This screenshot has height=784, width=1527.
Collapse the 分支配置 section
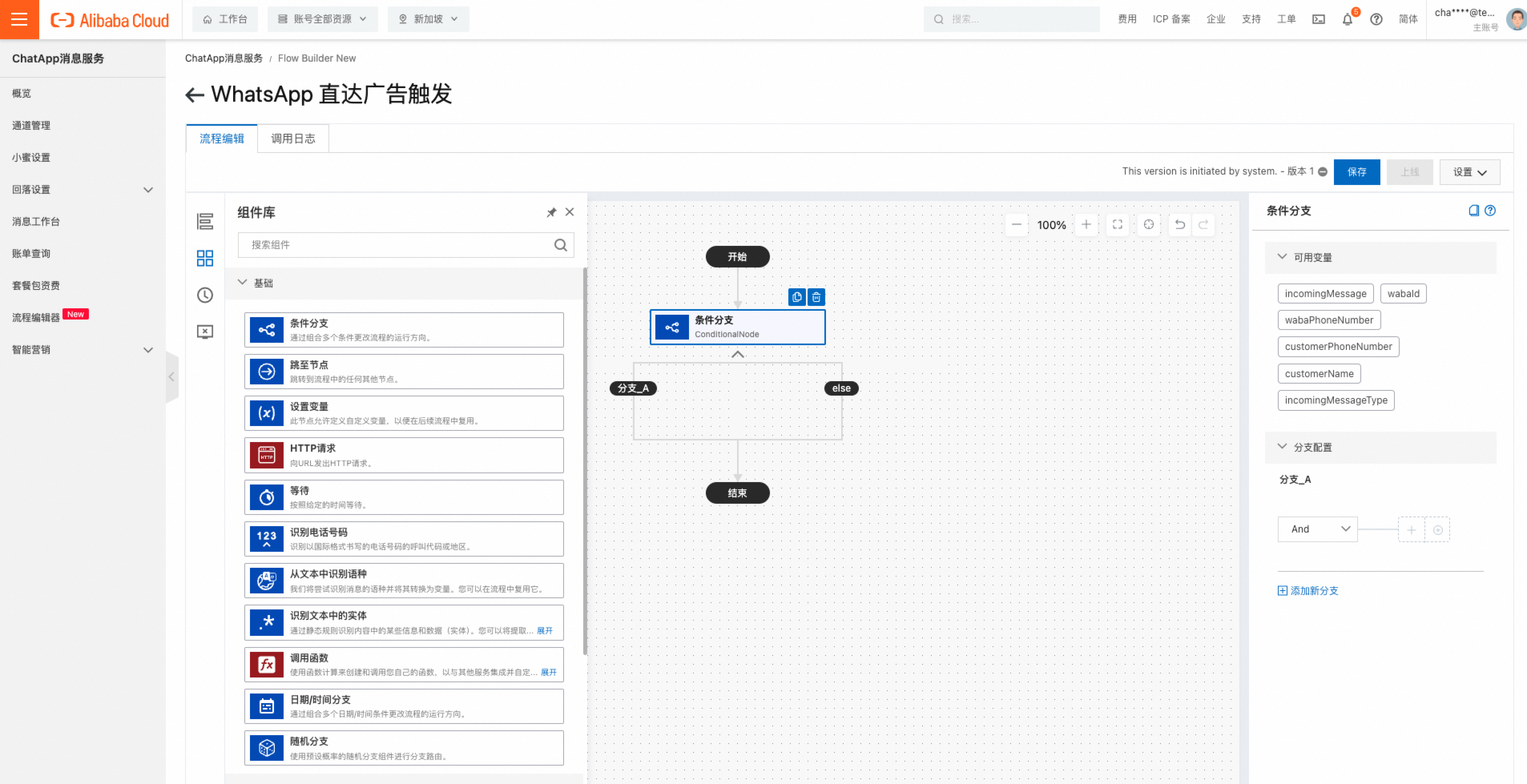click(x=1283, y=447)
